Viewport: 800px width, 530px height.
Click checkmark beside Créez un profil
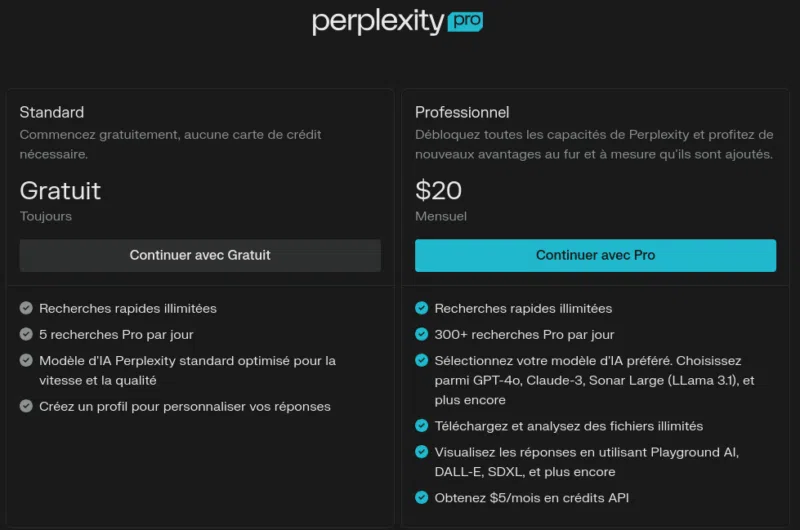tap(26, 406)
